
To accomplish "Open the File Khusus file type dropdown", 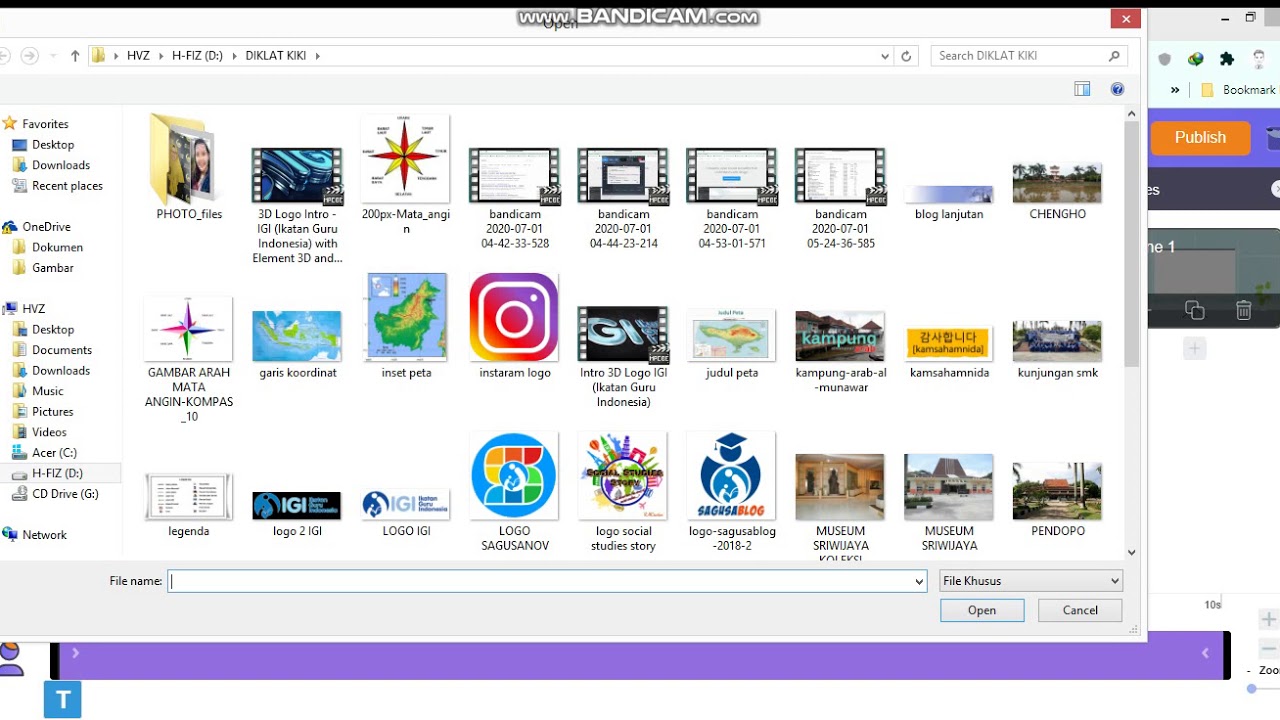I will click(x=1031, y=581).
